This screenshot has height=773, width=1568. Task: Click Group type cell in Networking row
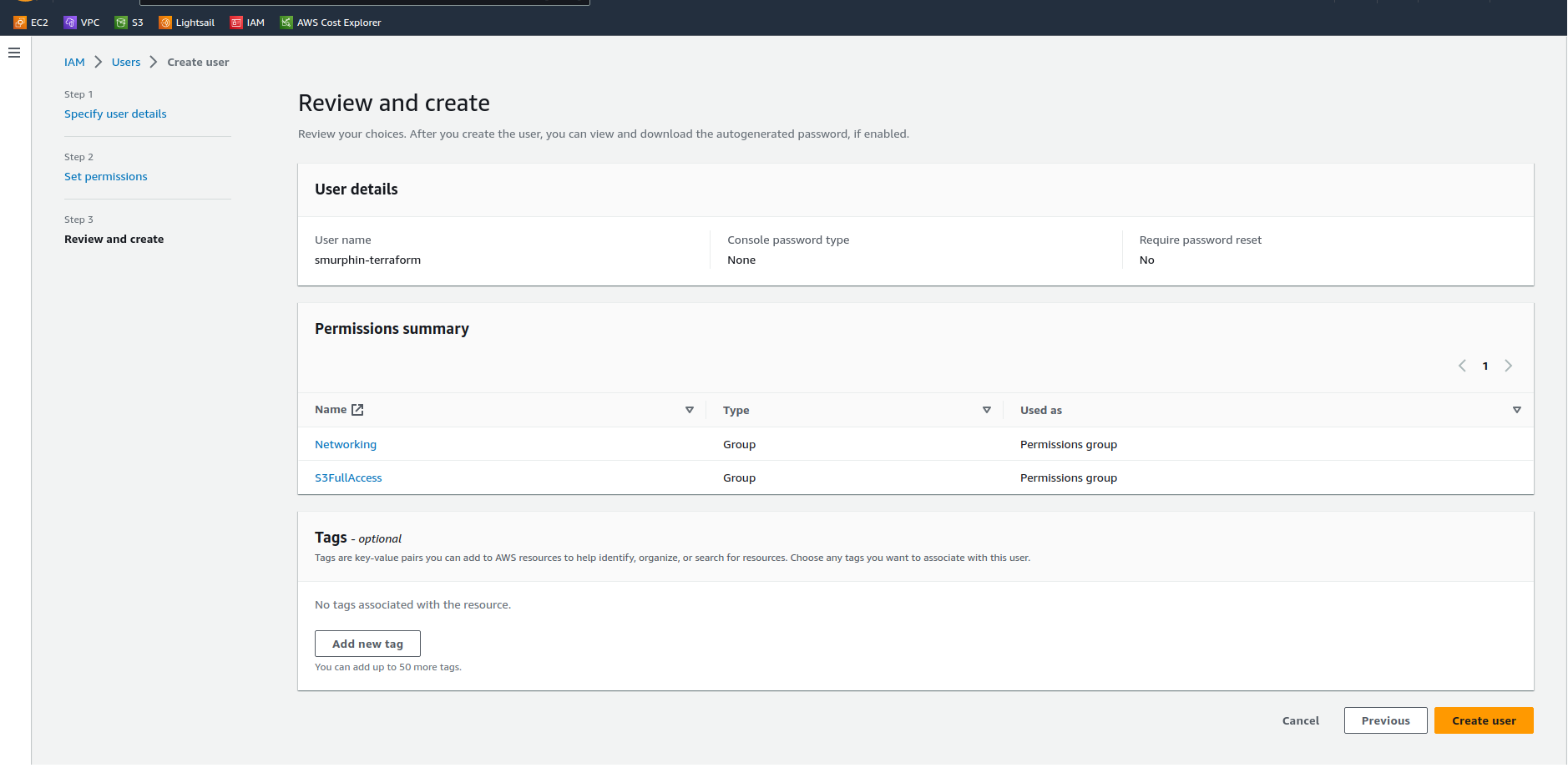coord(739,444)
